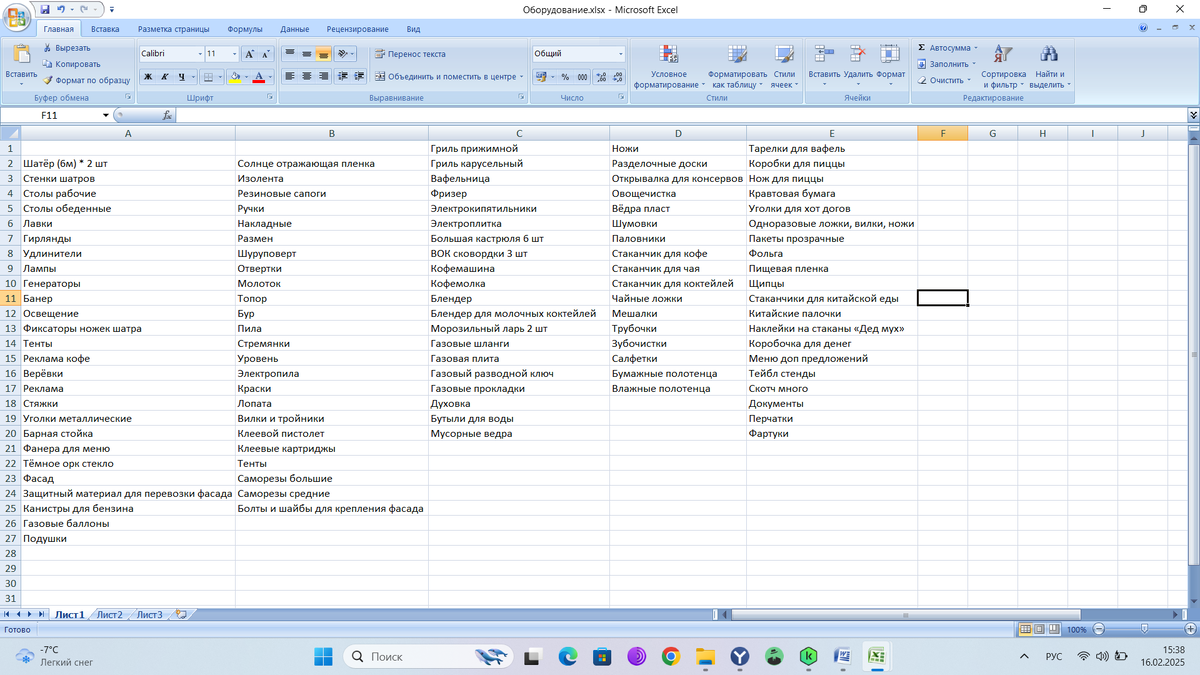The image size is (1200, 675).
Task: Copy selection with Копировать
Action: (71, 64)
